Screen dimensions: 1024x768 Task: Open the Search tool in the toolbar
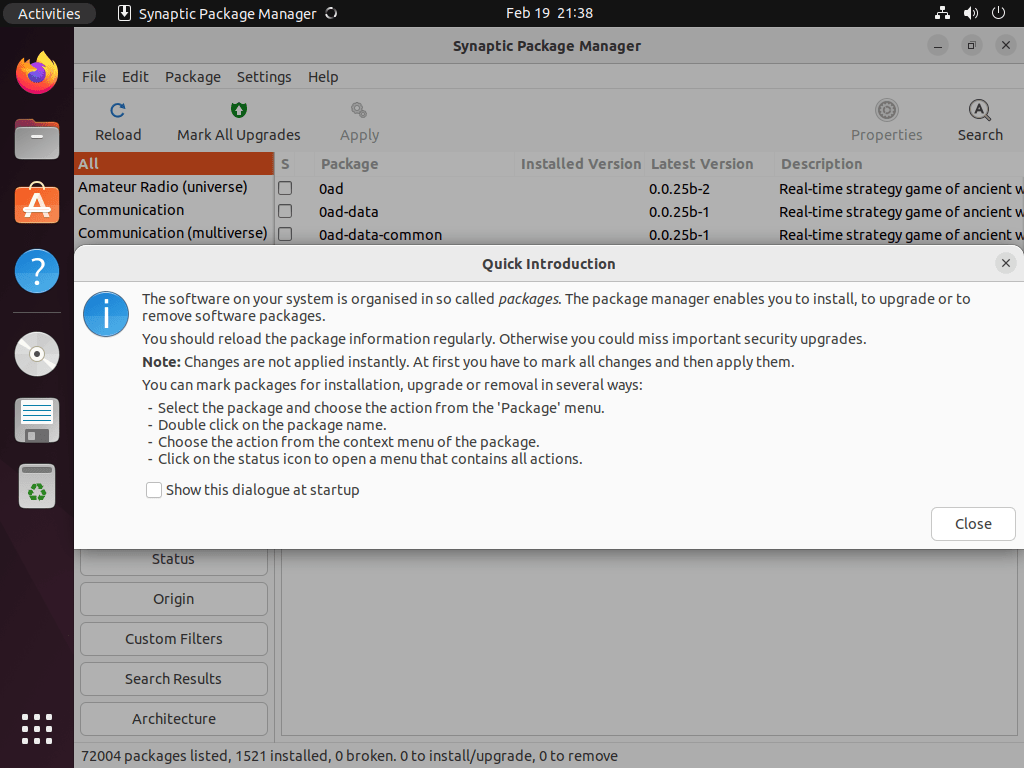click(x=979, y=120)
